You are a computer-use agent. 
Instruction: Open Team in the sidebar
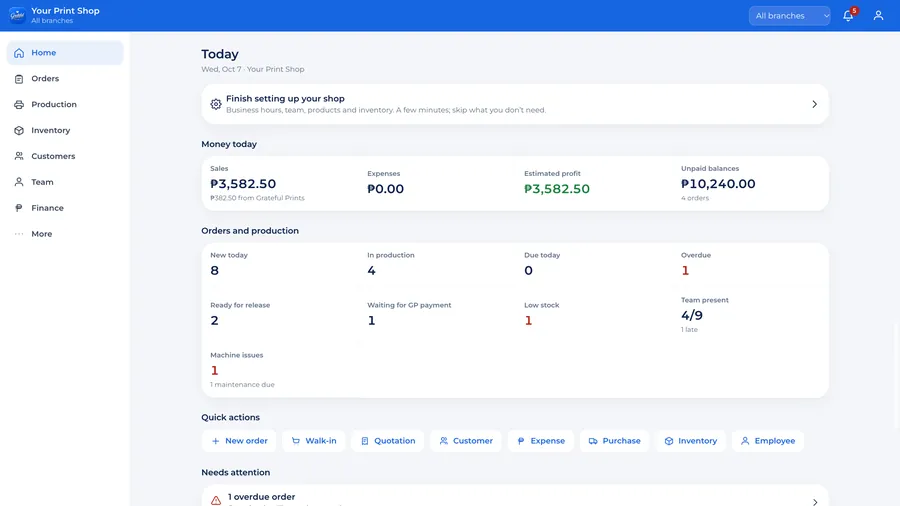click(x=65, y=182)
